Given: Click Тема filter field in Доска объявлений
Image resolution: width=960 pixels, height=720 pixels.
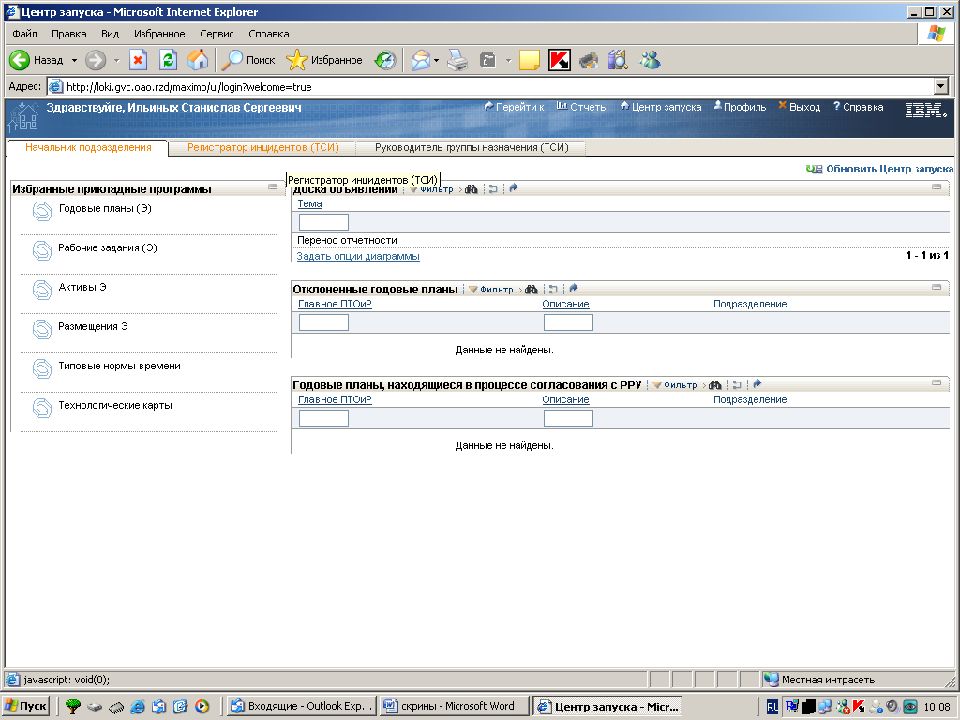Looking at the screenshot, I should [x=324, y=222].
